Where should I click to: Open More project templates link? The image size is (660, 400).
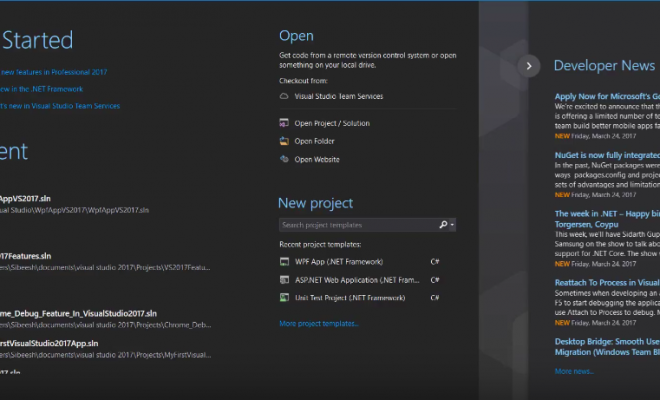[x=319, y=323]
